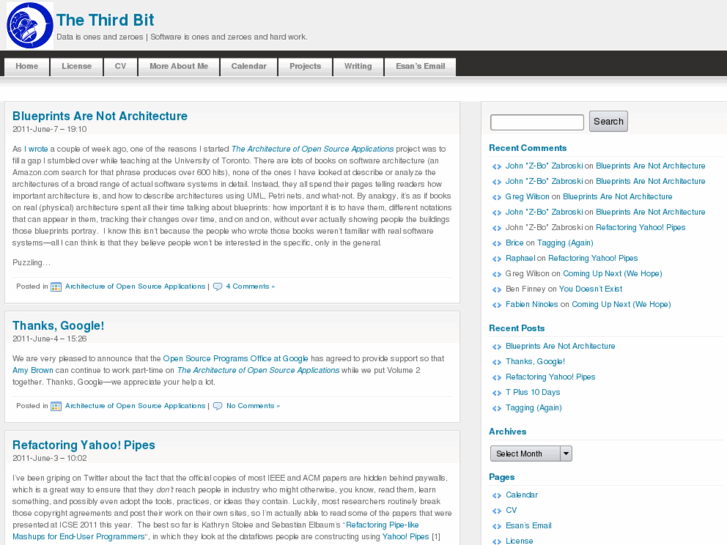
Task: Click bullet icon beside Thanks, Google! recent post
Action: tap(497, 362)
